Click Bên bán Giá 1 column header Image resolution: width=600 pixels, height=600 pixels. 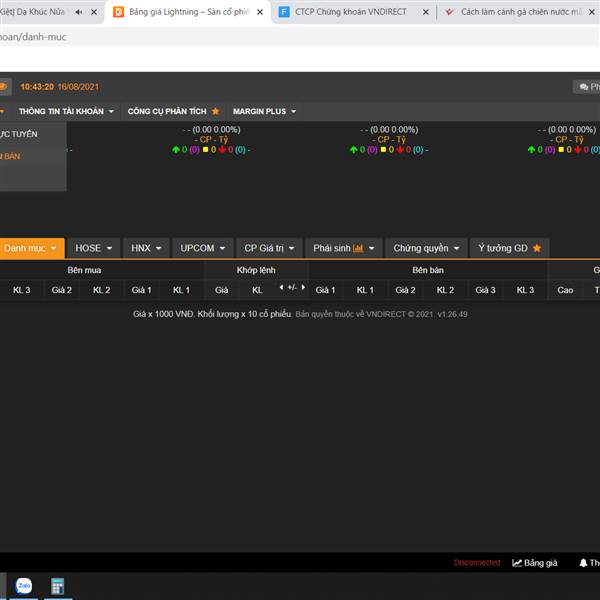coord(325,290)
